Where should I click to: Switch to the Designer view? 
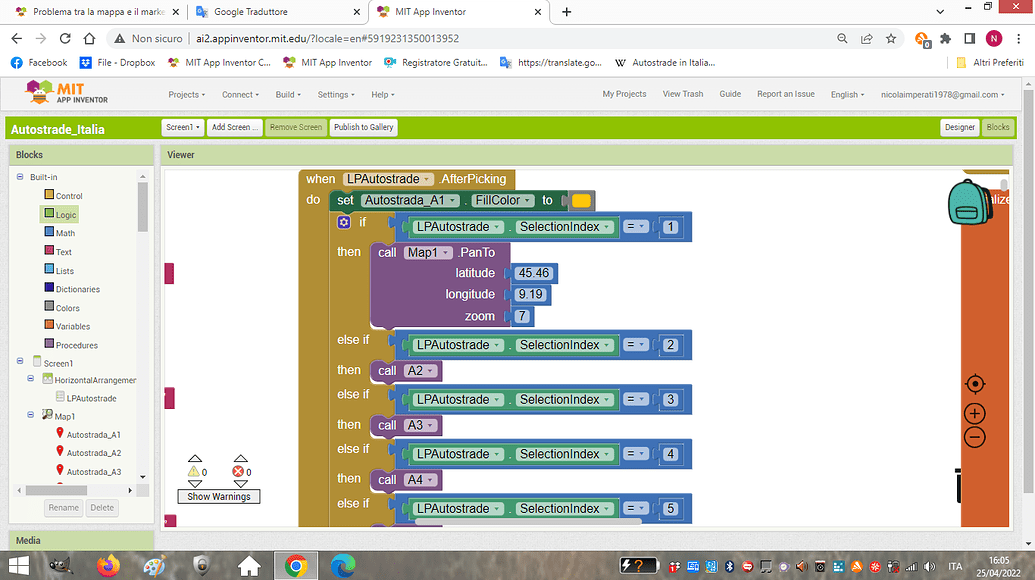[x=959, y=128]
